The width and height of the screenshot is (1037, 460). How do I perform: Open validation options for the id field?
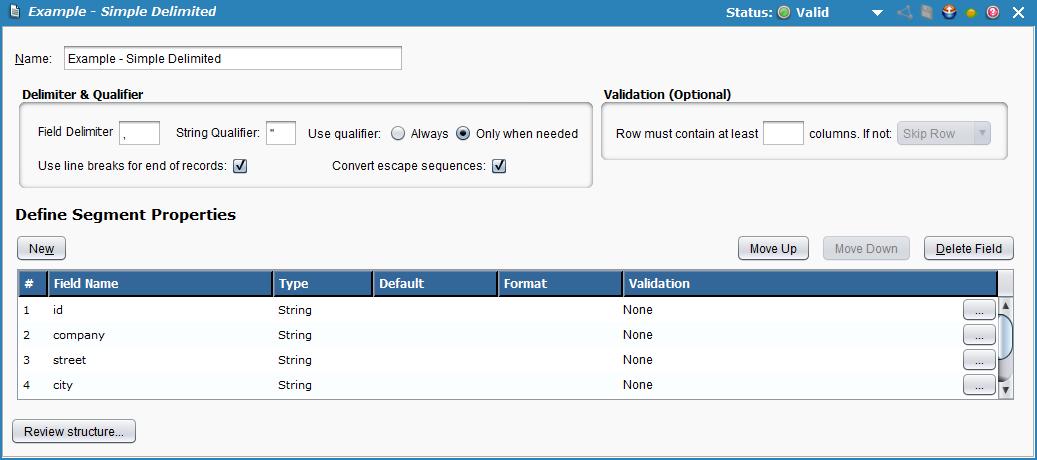[979, 310]
